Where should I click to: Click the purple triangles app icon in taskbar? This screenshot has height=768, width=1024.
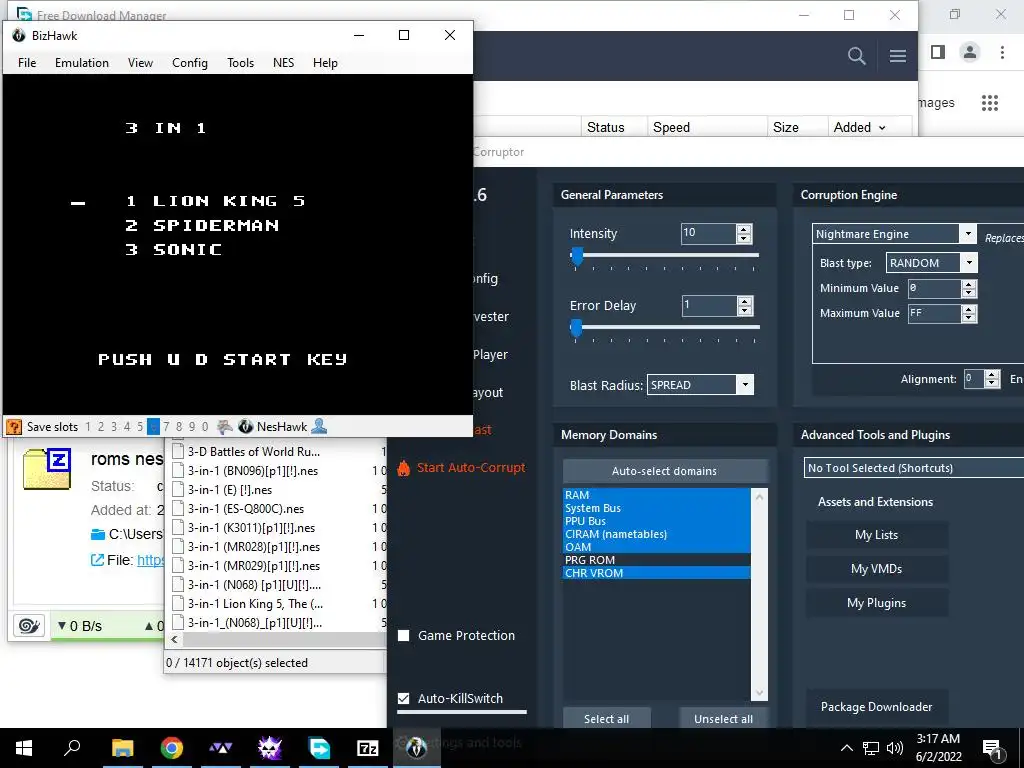point(220,748)
